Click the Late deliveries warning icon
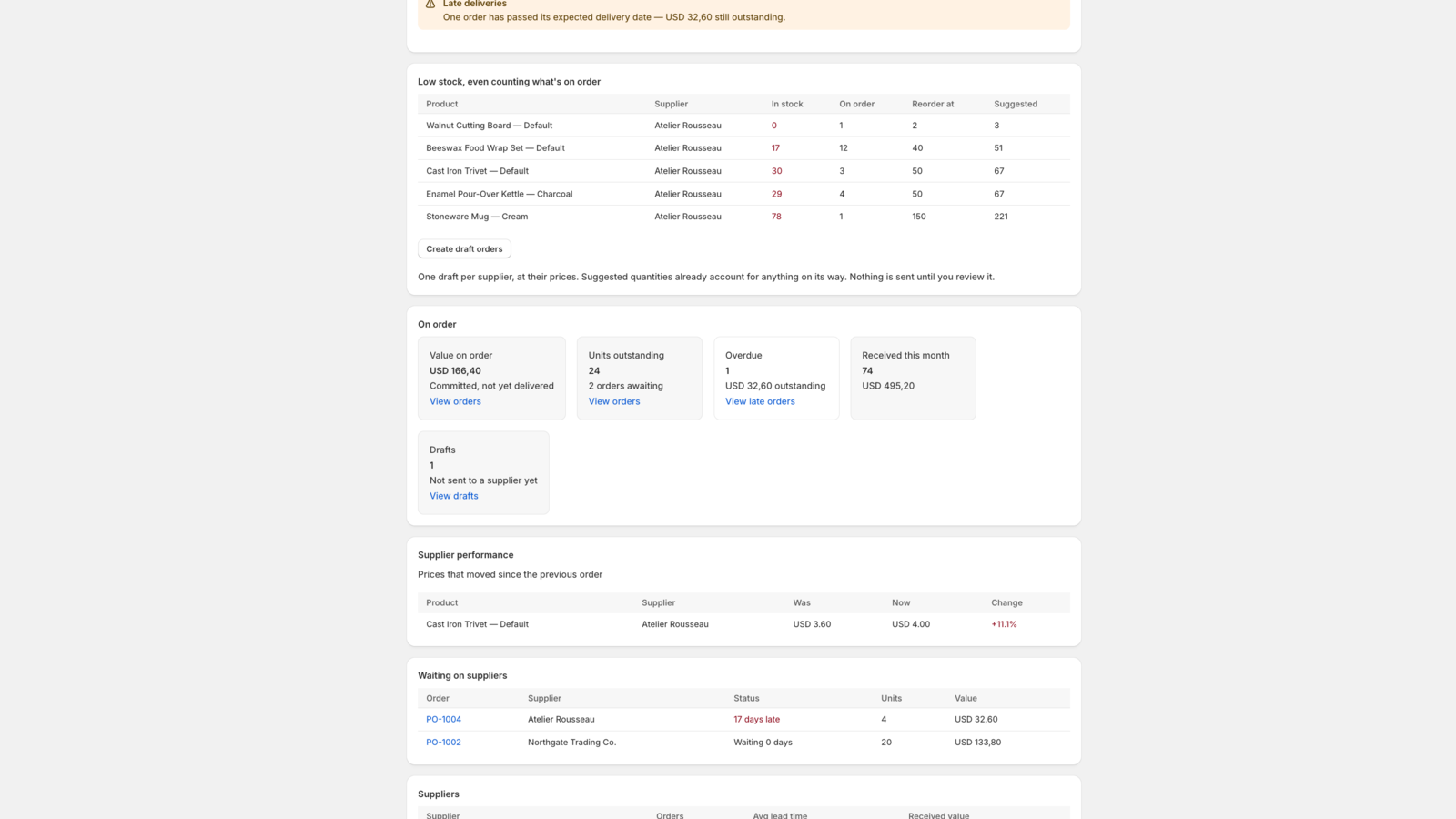The height and width of the screenshot is (819, 1456). [430, 4]
